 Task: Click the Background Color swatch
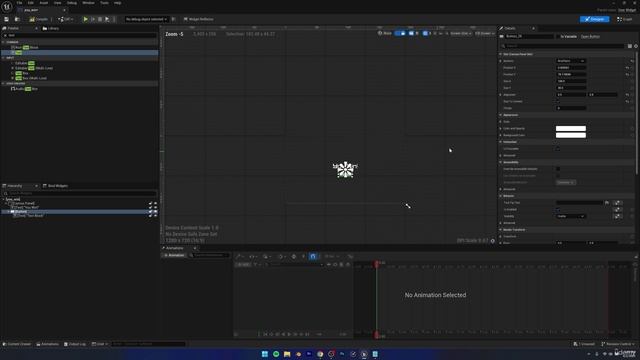tap(571, 135)
